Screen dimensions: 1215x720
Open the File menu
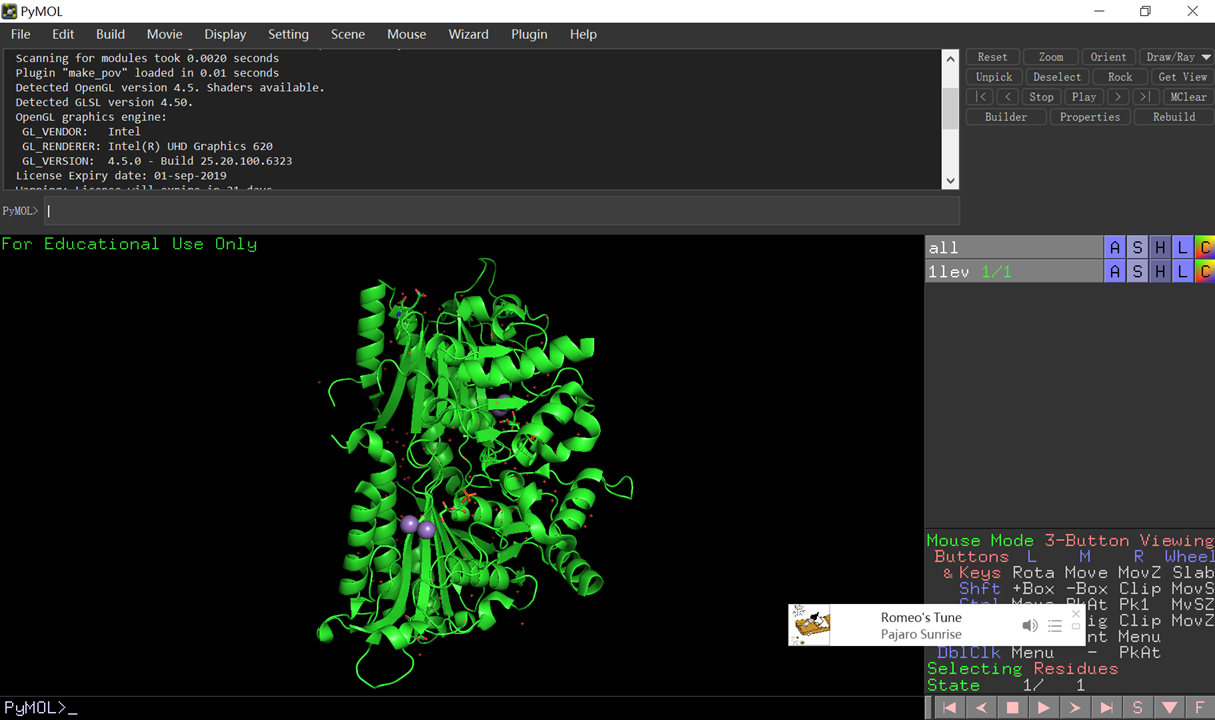pyautogui.click(x=21, y=34)
